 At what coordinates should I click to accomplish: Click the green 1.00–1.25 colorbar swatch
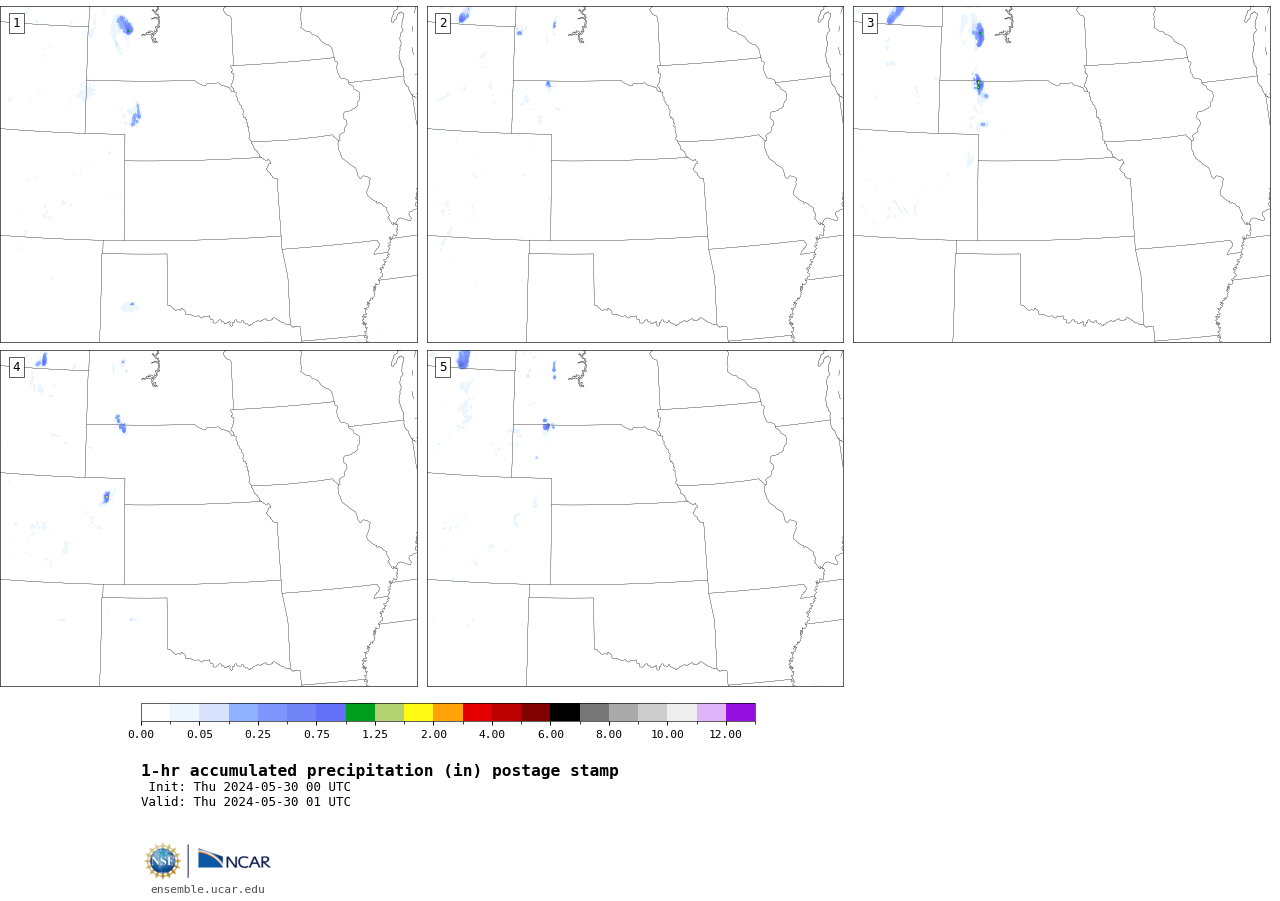coord(360,713)
